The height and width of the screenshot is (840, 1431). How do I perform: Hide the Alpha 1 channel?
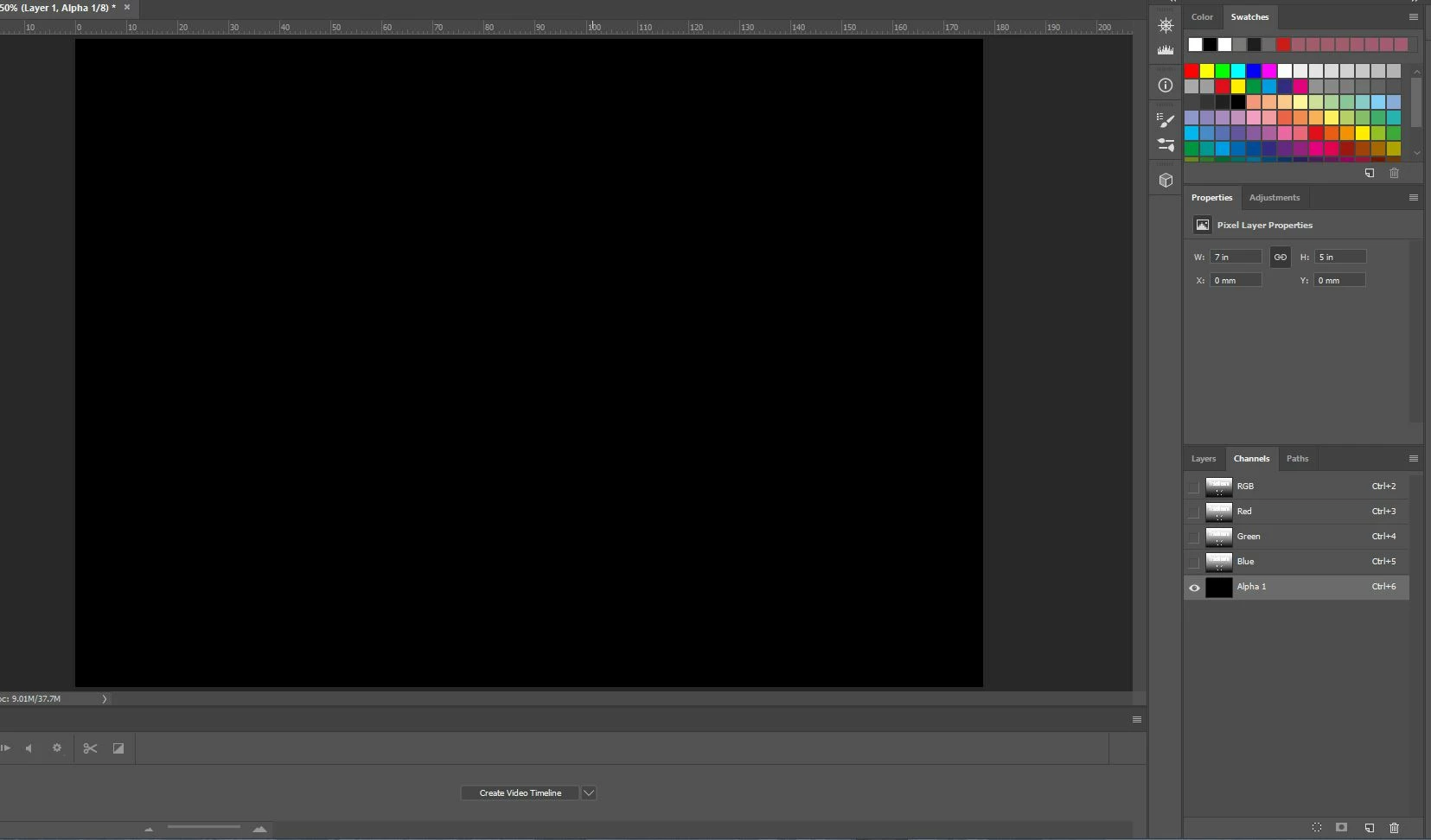click(1194, 587)
